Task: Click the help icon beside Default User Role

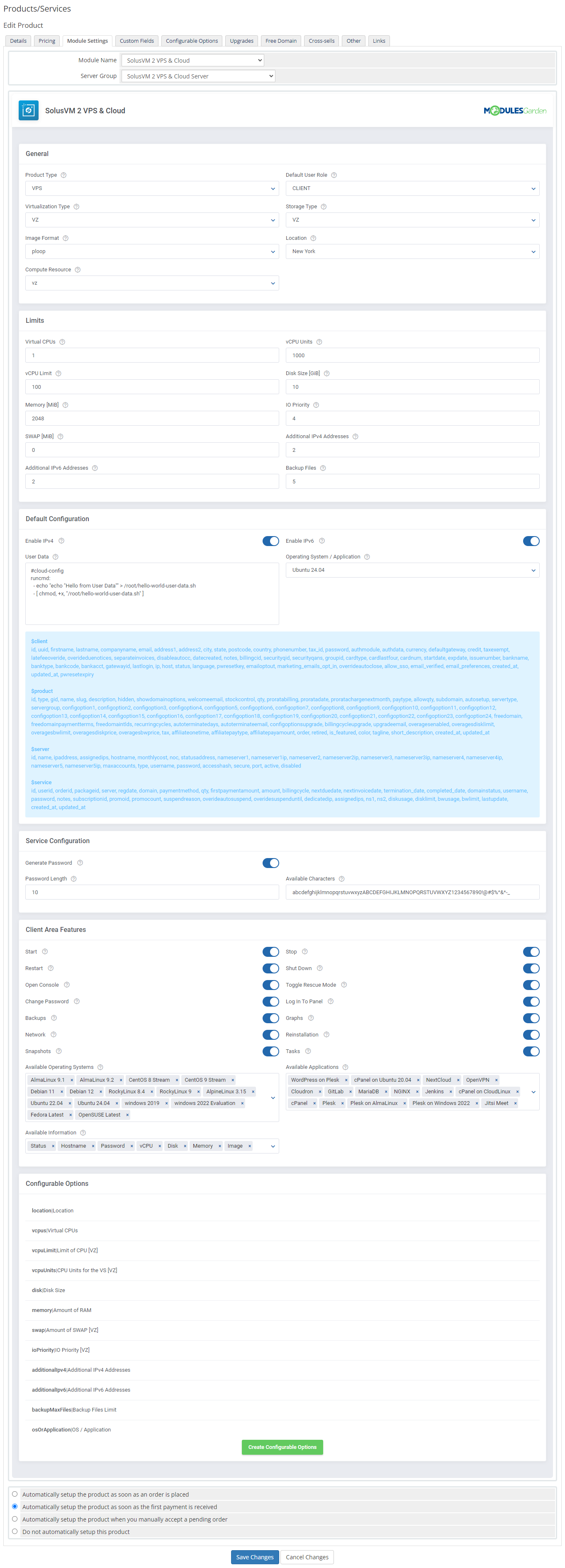Action: click(334, 175)
